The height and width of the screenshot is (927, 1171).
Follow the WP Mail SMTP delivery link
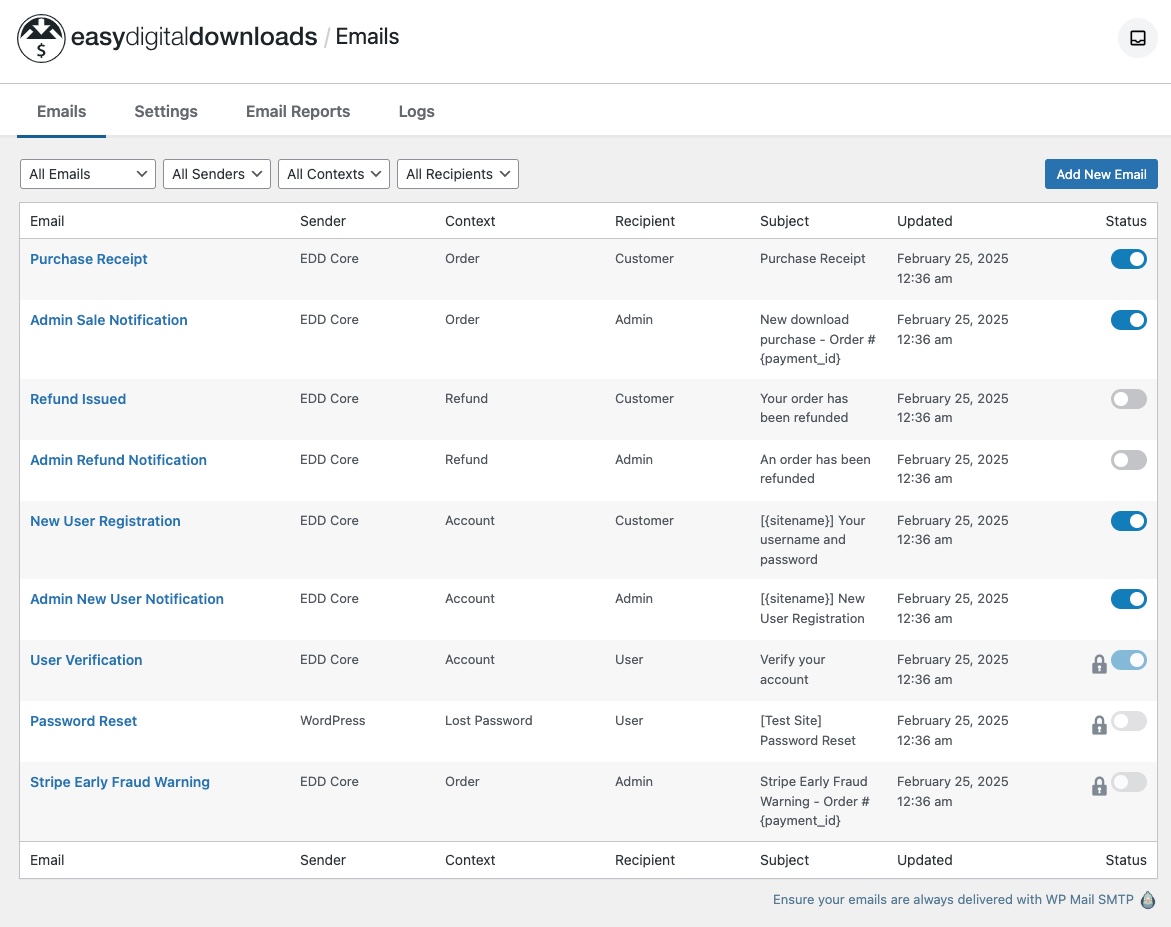coord(953,899)
